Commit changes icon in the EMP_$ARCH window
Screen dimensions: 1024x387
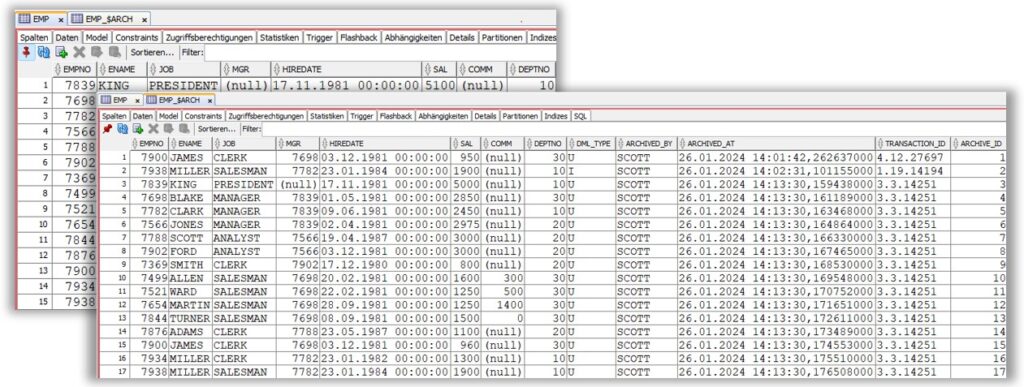tap(168, 129)
